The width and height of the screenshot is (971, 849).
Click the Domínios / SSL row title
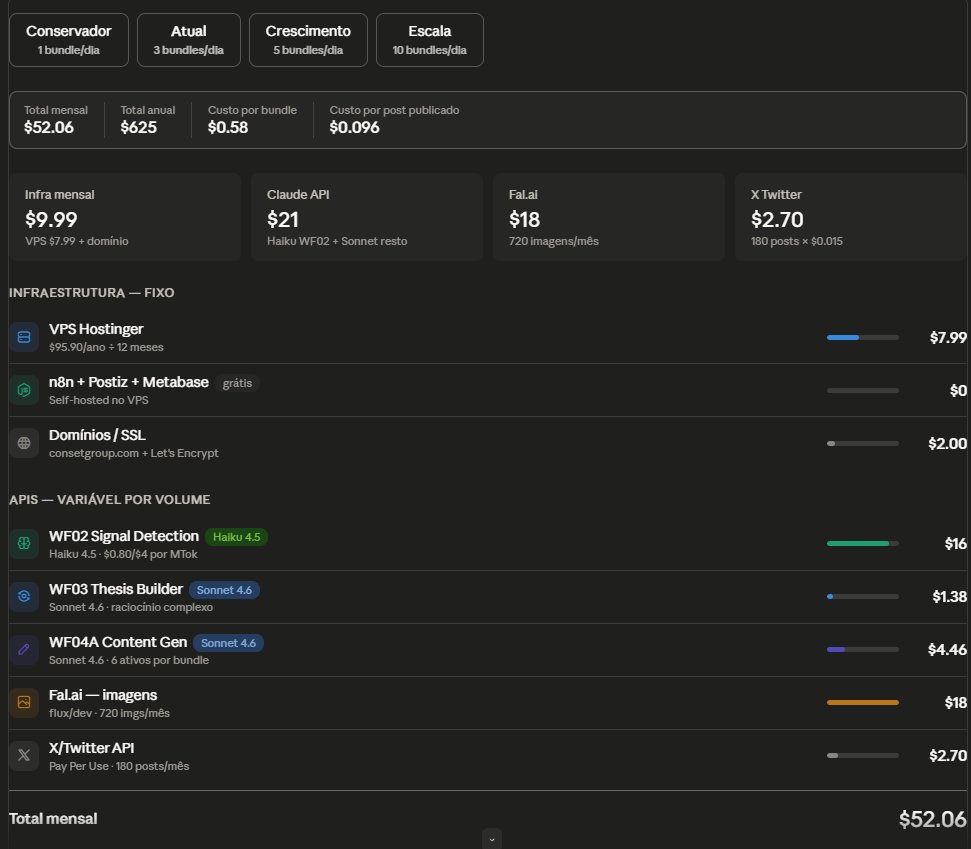tap(97, 435)
